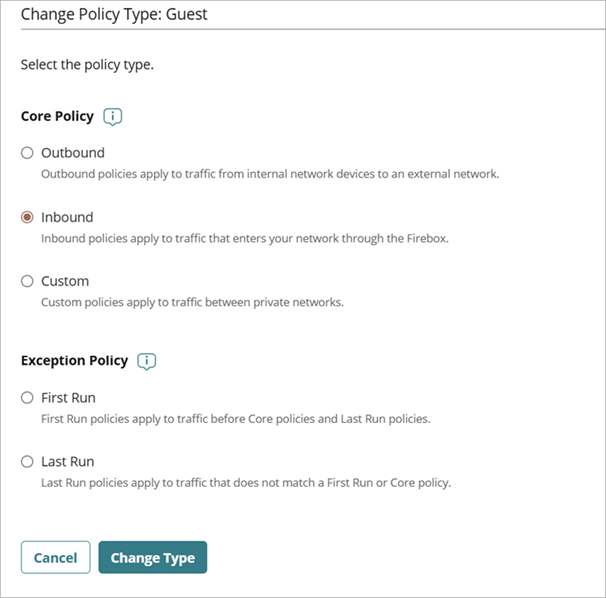The width and height of the screenshot is (606, 598).
Task: Click the Last Run policies description text
Action: [245, 483]
